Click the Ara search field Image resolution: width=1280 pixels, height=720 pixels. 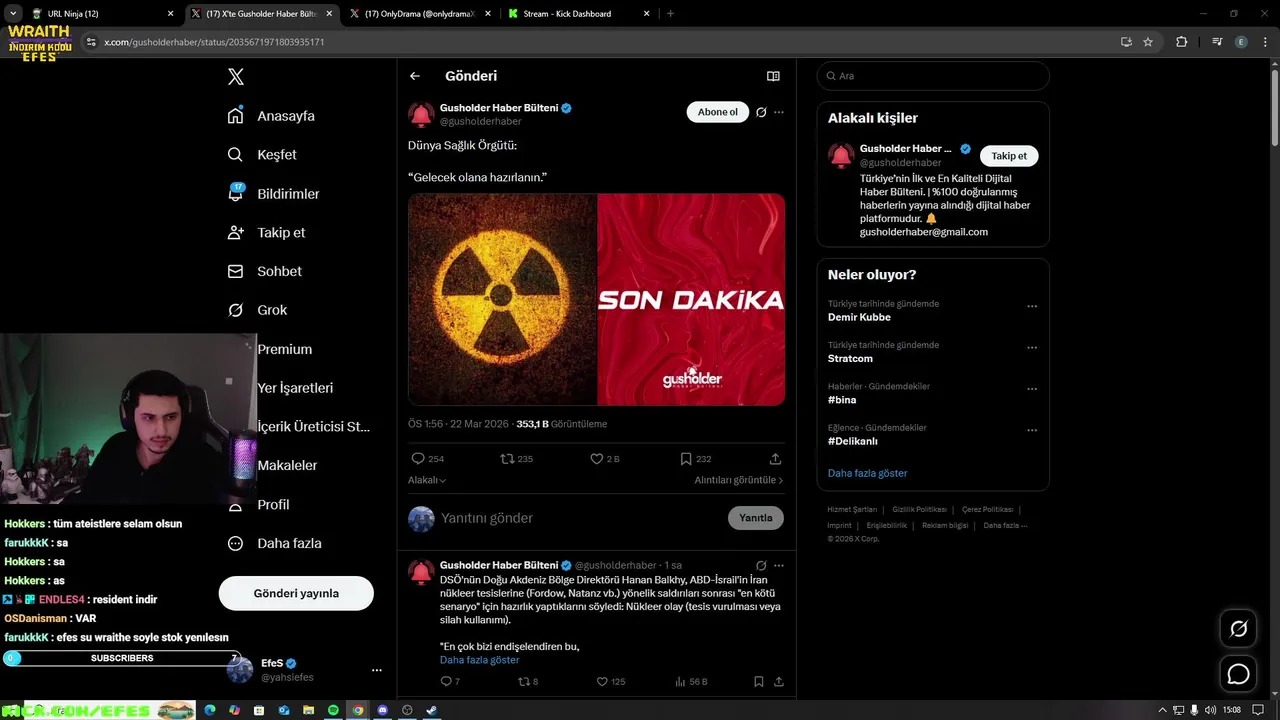click(933, 76)
